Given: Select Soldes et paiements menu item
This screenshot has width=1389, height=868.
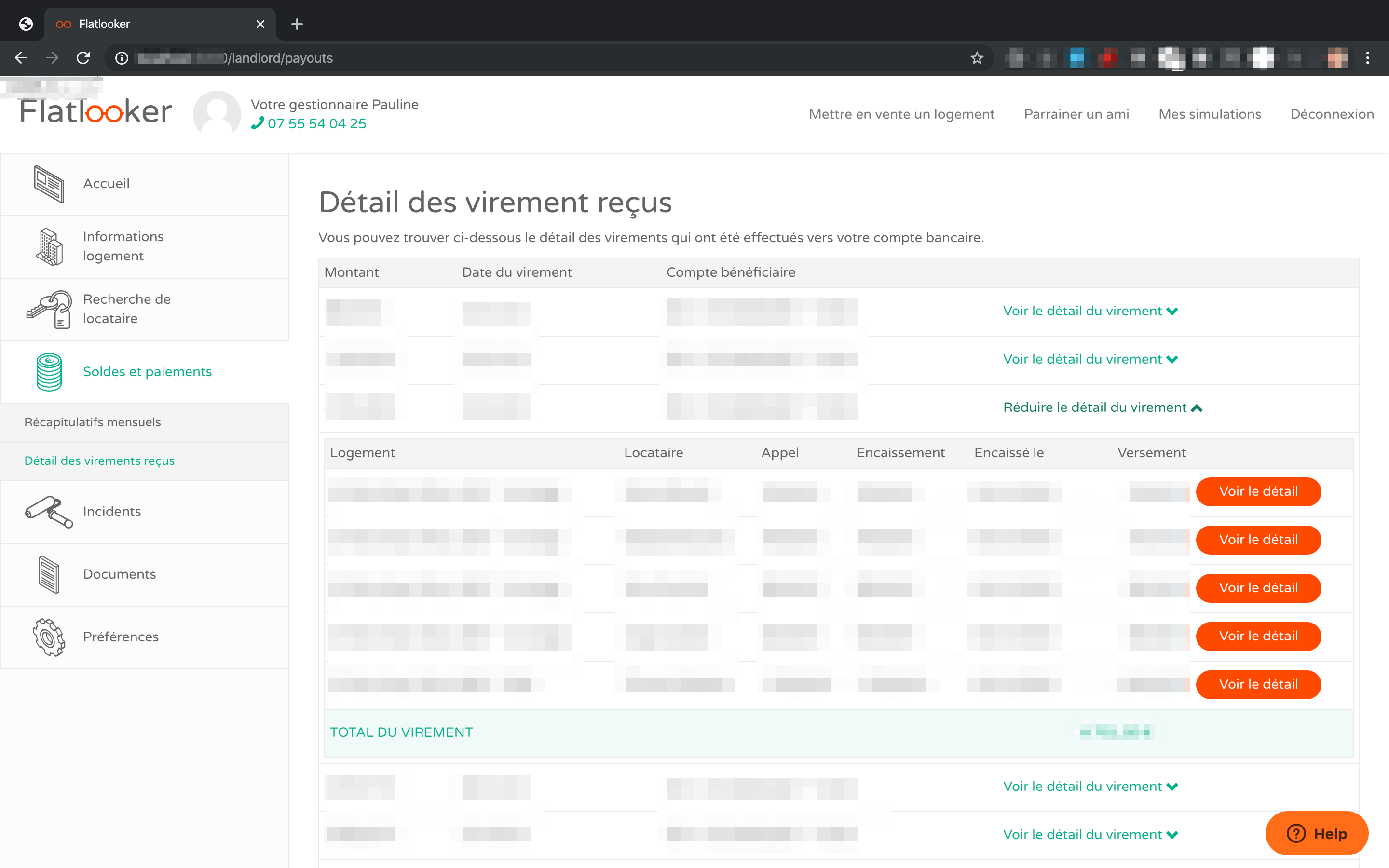Looking at the screenshot, I should 145,372.
